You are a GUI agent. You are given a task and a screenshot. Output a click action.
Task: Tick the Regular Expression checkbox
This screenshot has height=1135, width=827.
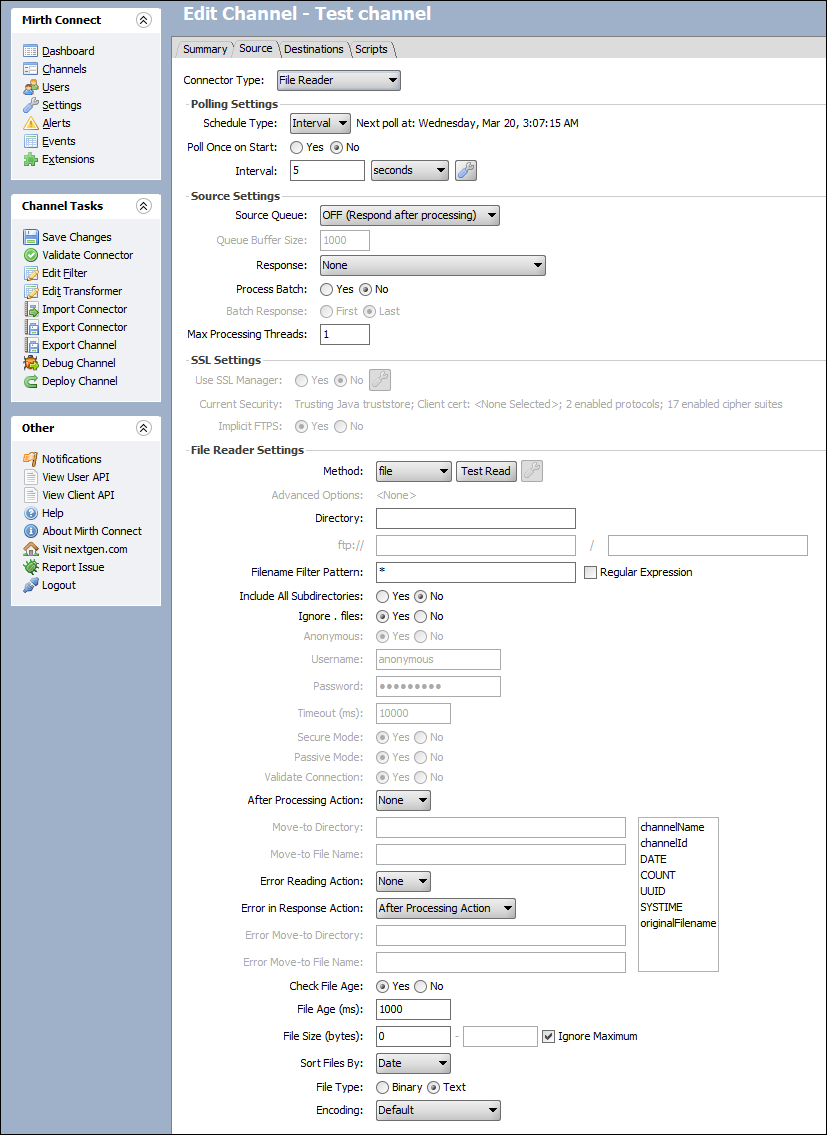pos(590,573)
